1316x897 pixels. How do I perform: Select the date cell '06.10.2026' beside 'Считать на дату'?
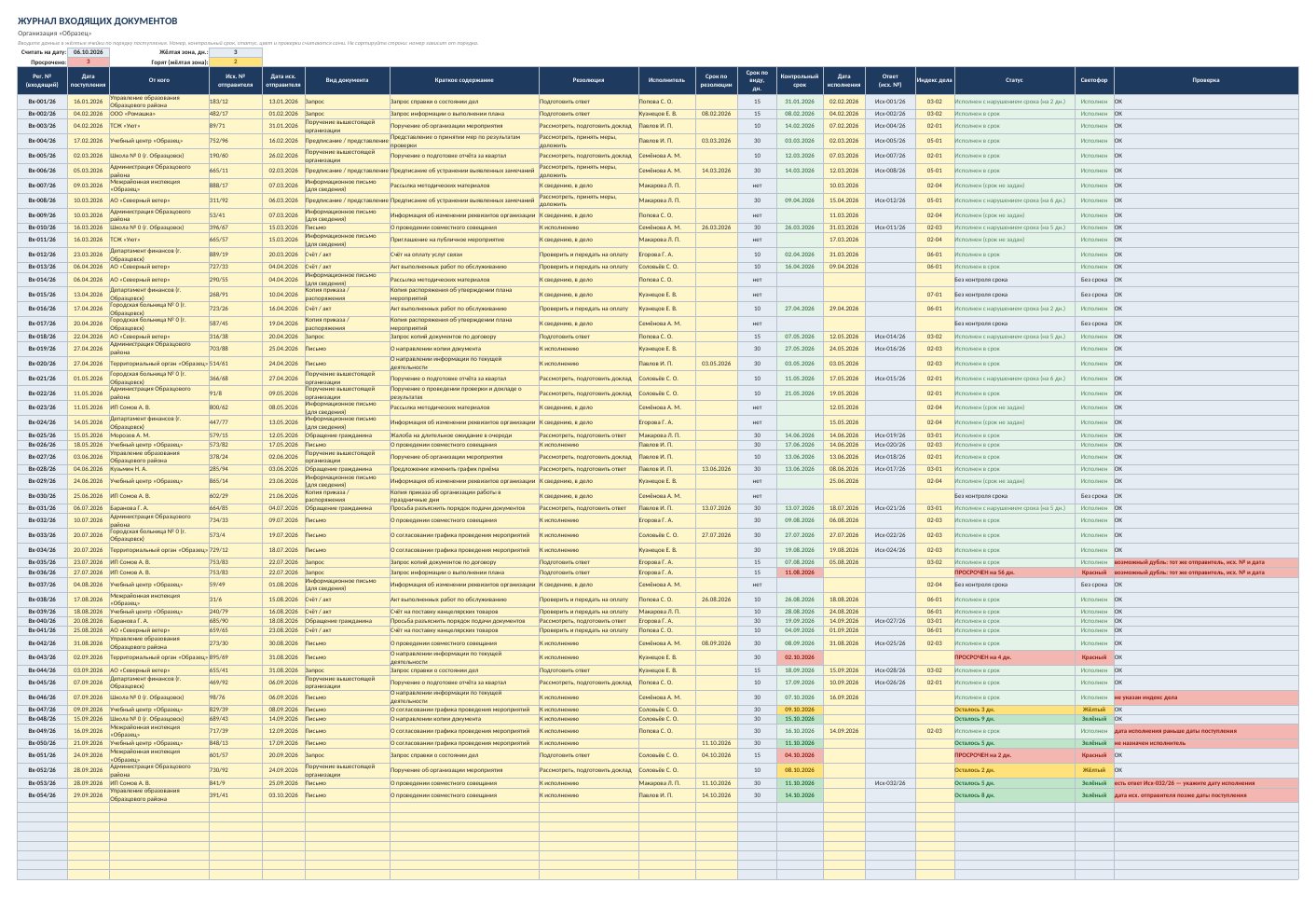pyautogui.click(x=89, y=52)
